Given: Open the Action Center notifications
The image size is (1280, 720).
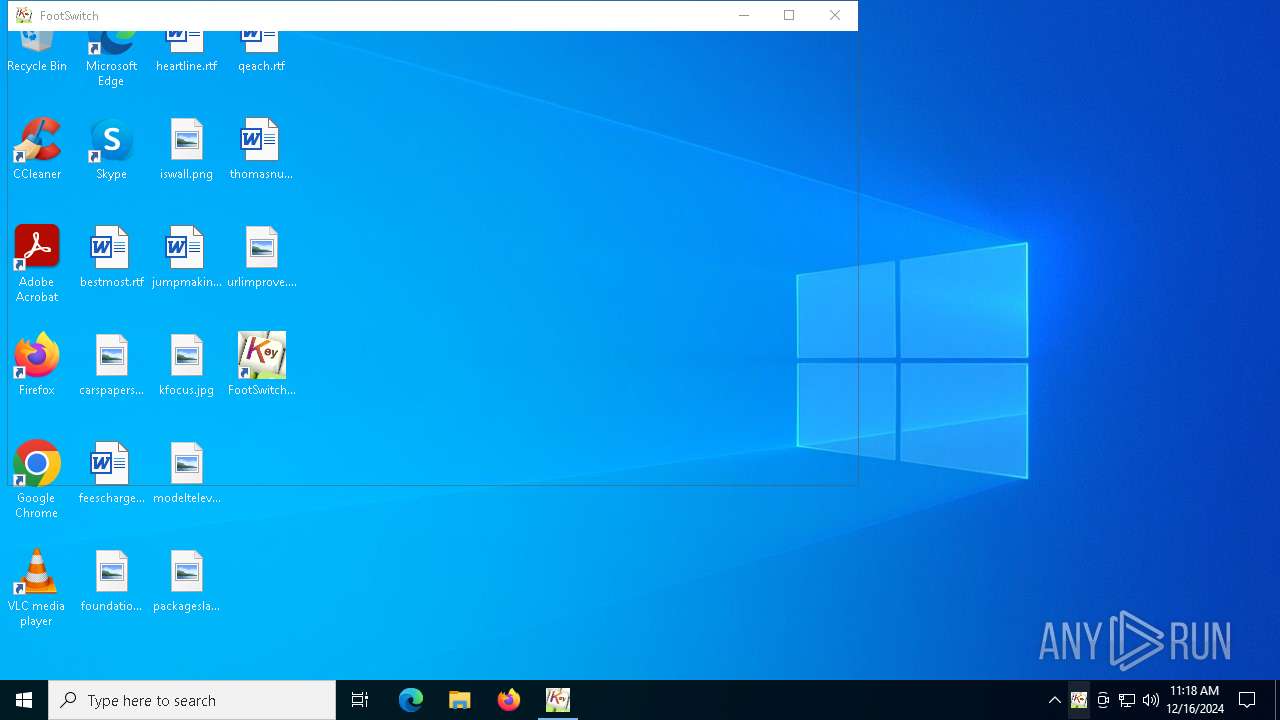Looking at the screenshot, I should pos(1247,700).
